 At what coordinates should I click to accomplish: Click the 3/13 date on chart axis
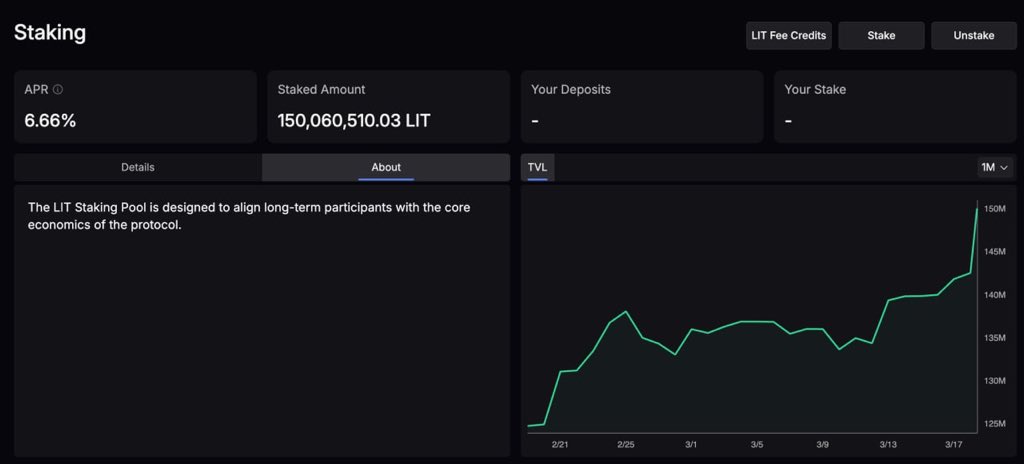tap(888, 444)
